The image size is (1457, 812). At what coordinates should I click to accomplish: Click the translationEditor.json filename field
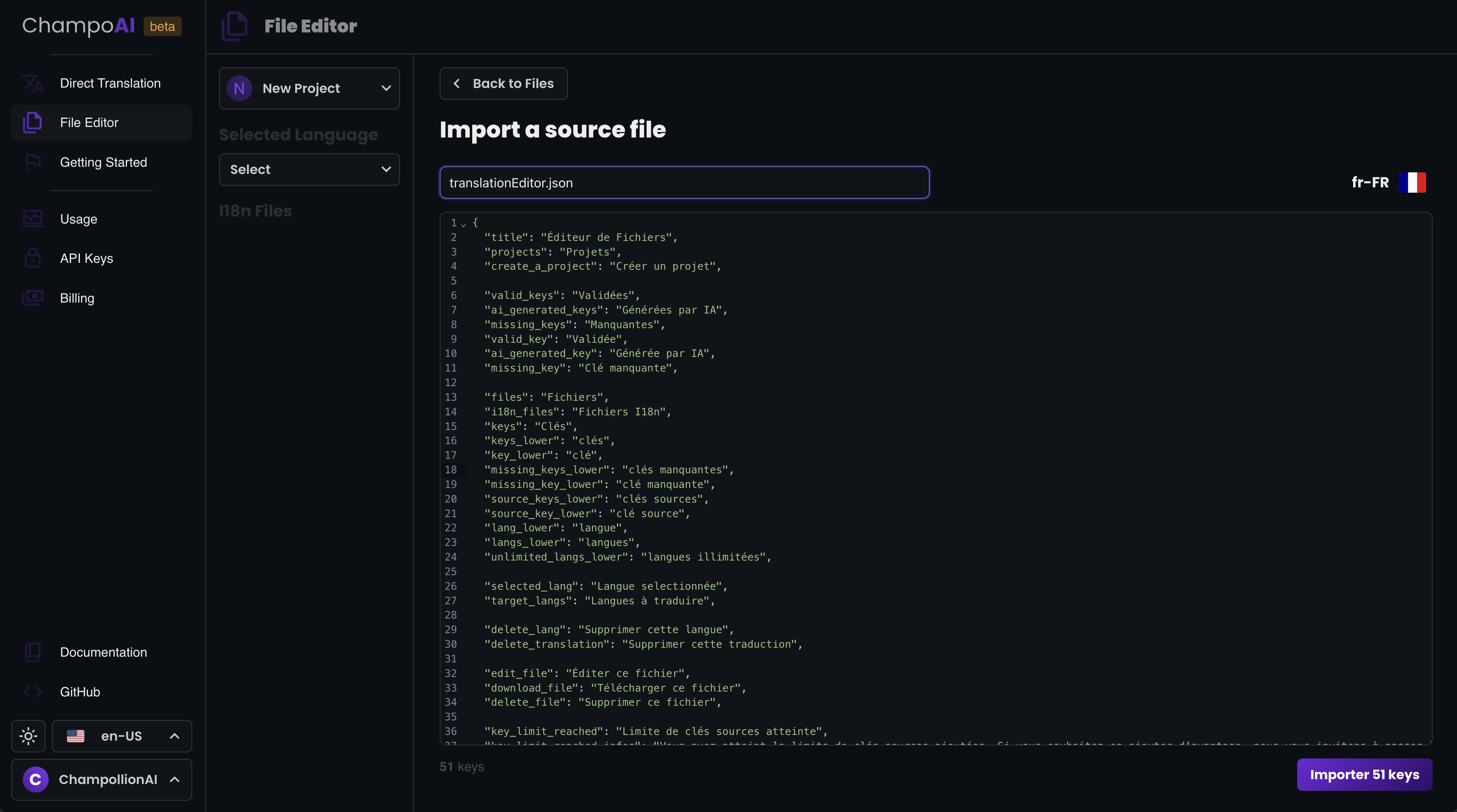[684, 183]
